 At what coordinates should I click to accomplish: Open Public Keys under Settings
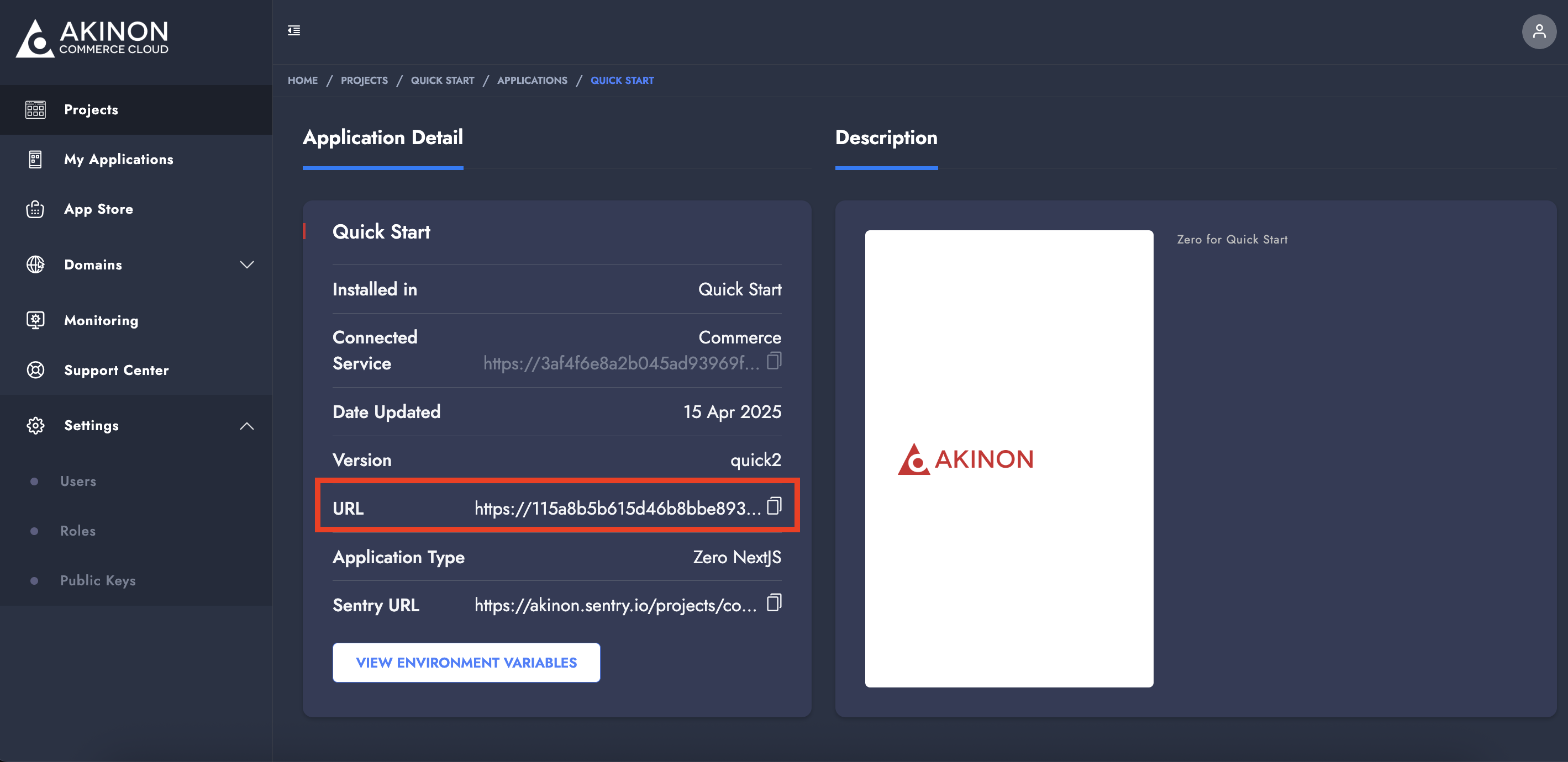point(98,580)
